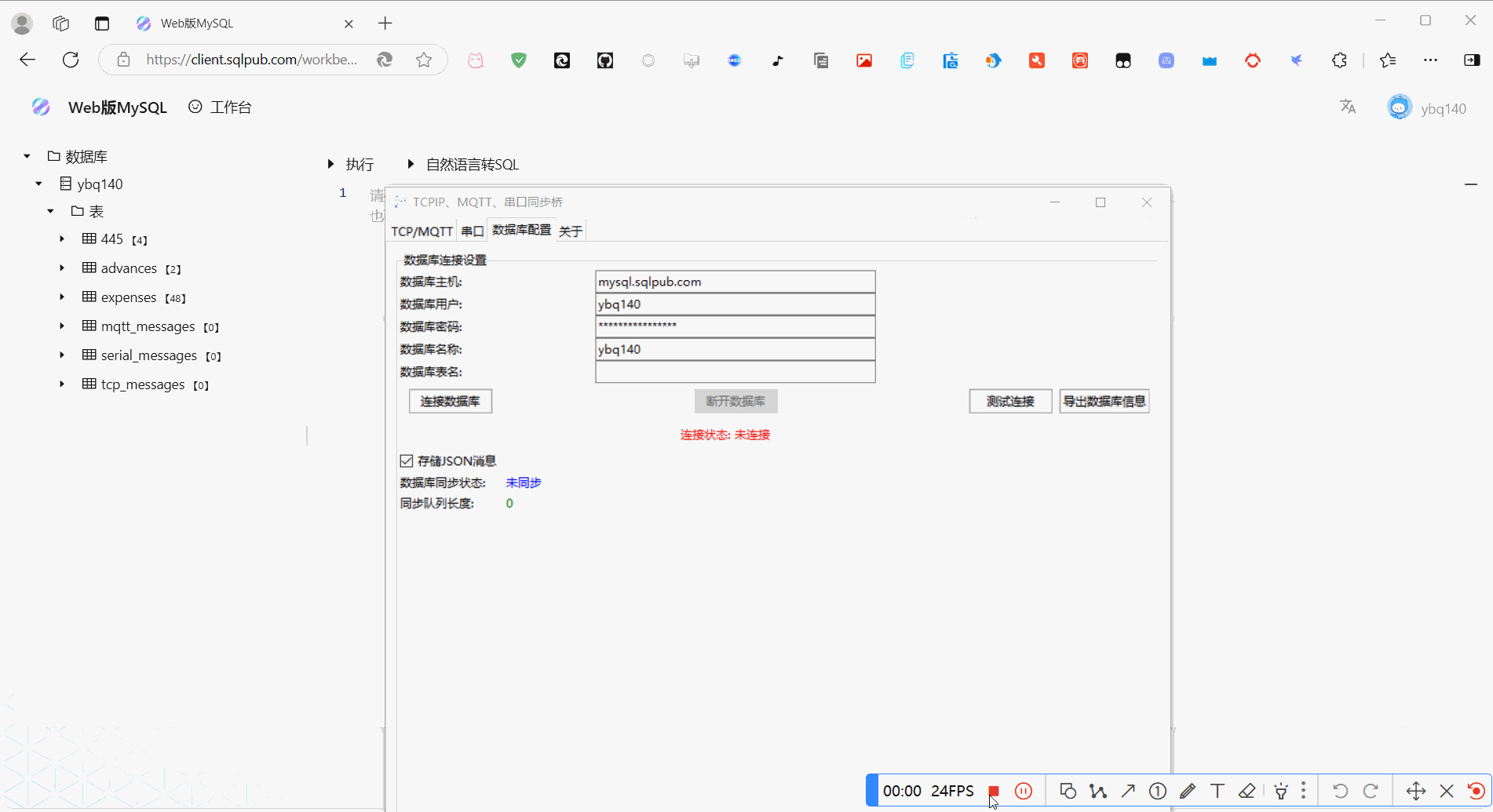Click the browser address bar URL
Image resolution: width=1493 pixels, height=812 pixels.
(251, 60)
